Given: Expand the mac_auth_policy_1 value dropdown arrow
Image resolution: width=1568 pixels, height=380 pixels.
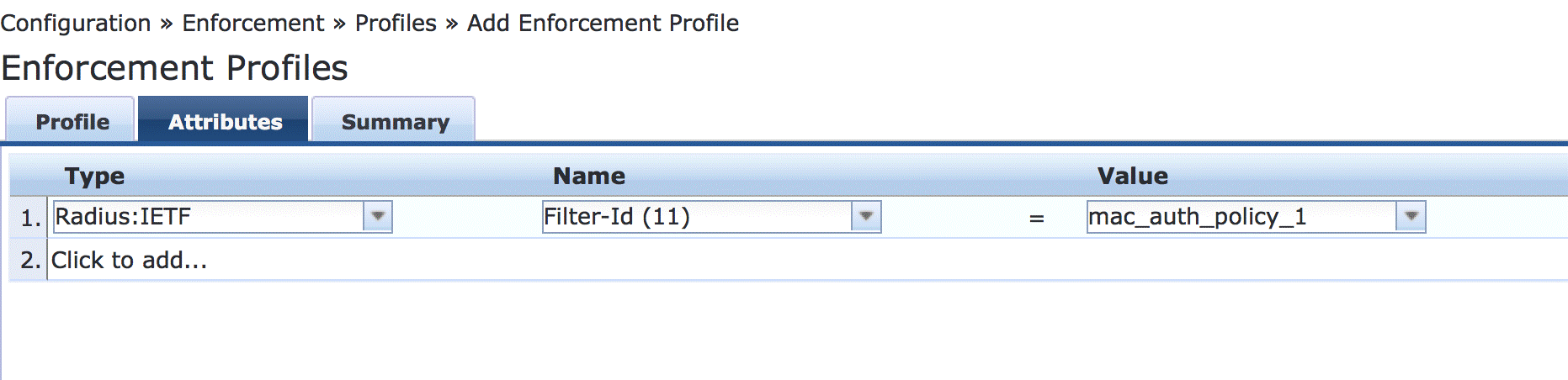Looking at the screenshot, I should point(1411,216).
